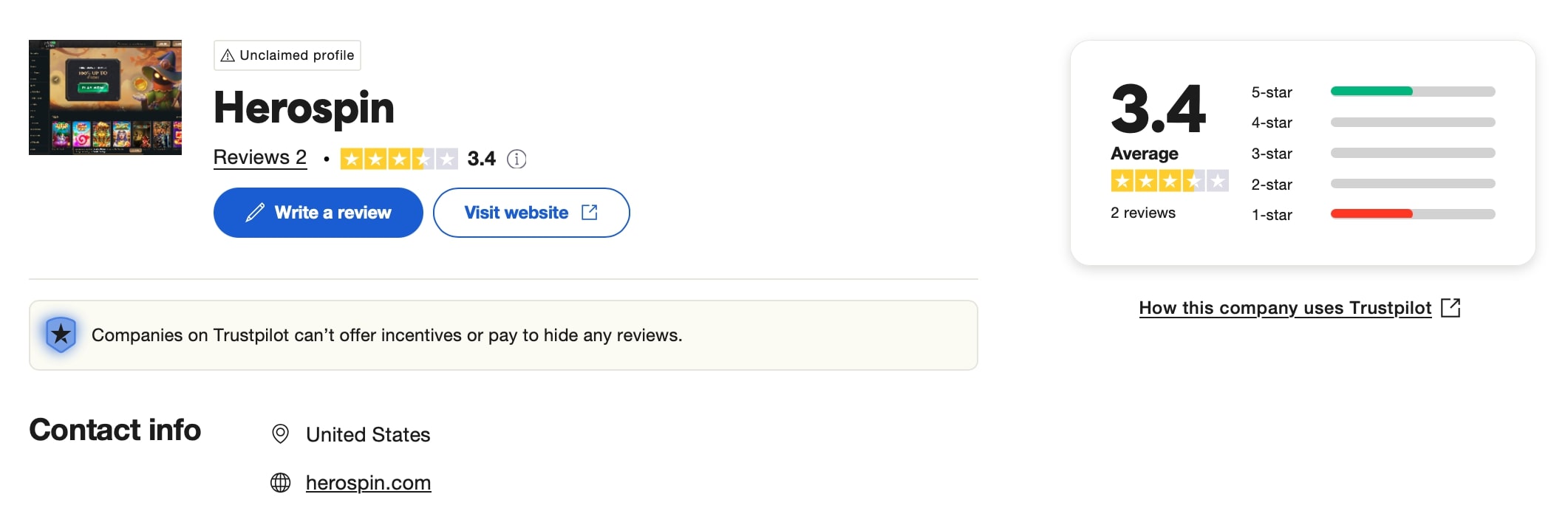1568x511 pixels.
Task: Click the pencil icon in Write a review
Action: [x=255, y=213]
